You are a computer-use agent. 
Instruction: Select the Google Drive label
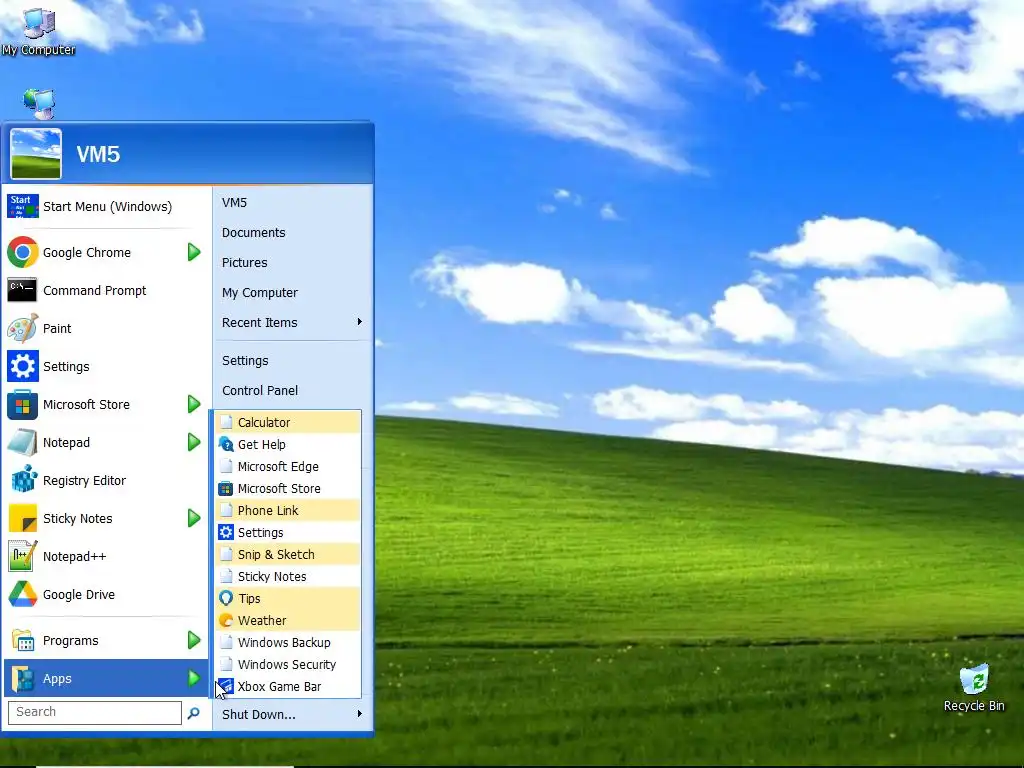tap(79, 594)
